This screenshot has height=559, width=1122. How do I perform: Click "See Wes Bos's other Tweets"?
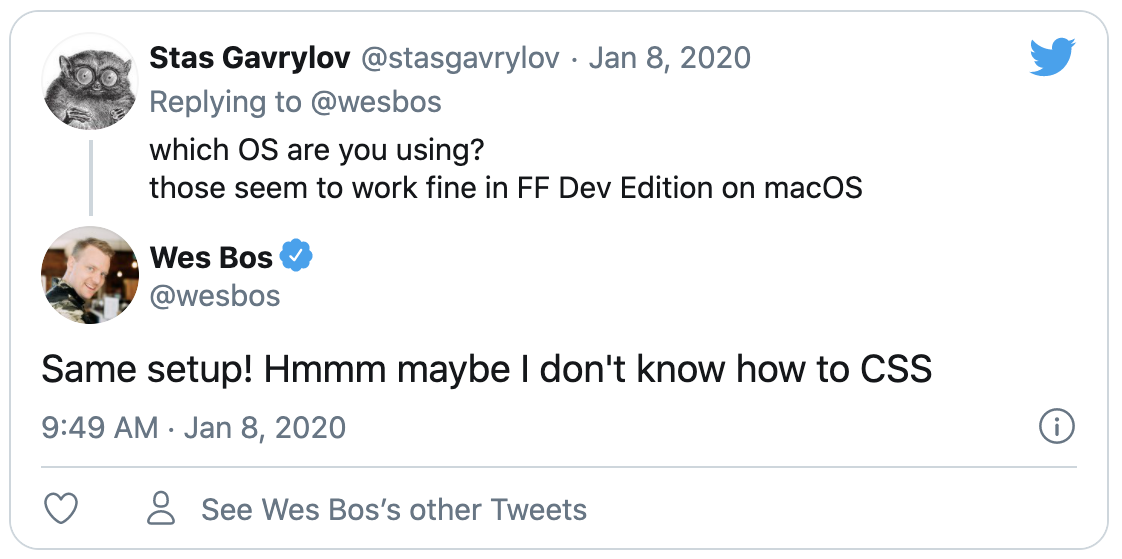393,510
